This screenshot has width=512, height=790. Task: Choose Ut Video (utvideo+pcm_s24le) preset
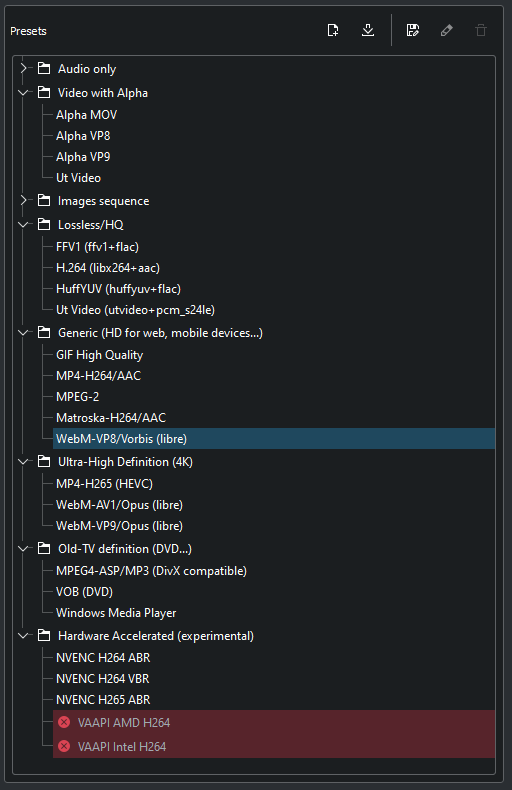[274, 310]
